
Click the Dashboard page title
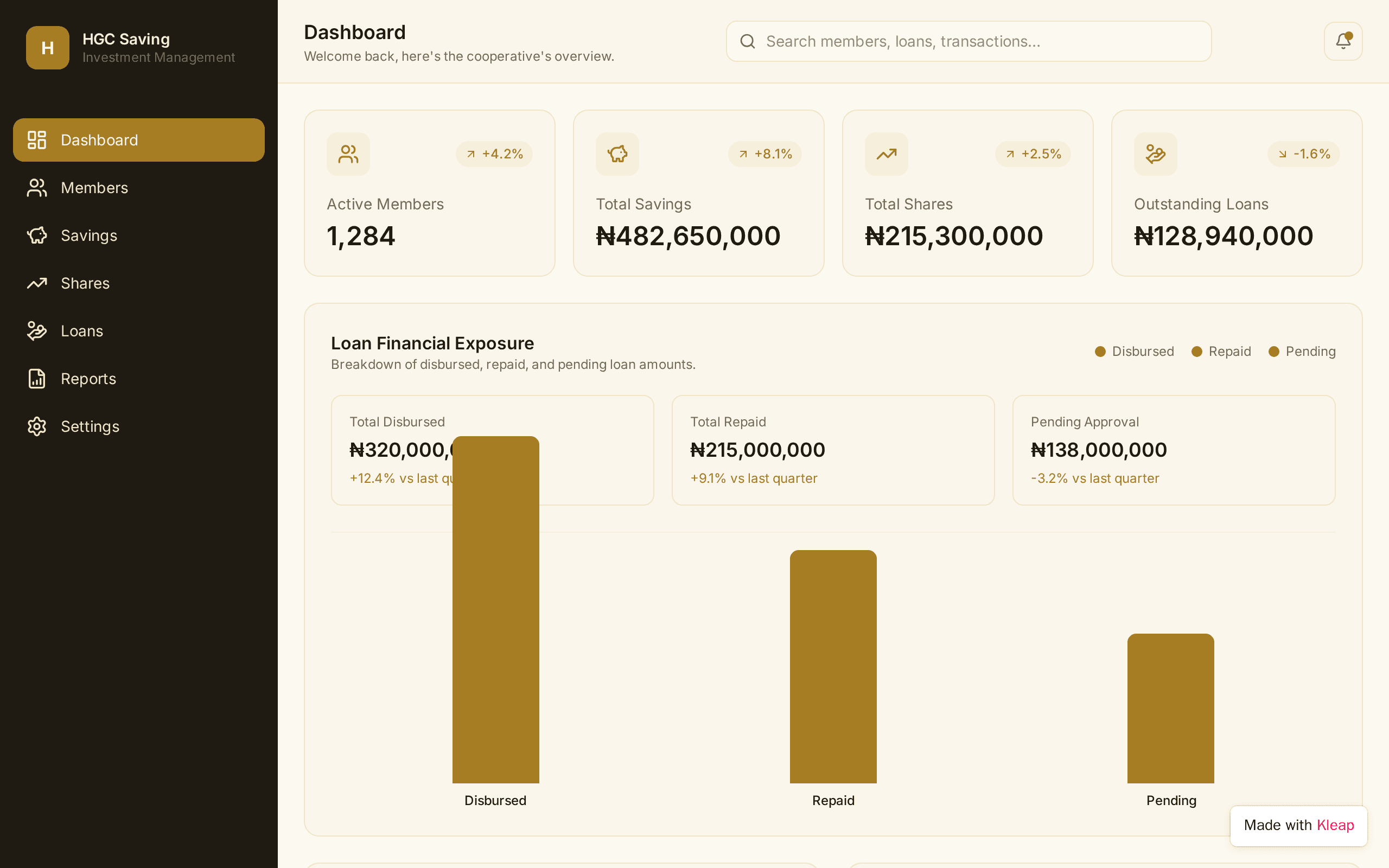[x=355, y=33]
